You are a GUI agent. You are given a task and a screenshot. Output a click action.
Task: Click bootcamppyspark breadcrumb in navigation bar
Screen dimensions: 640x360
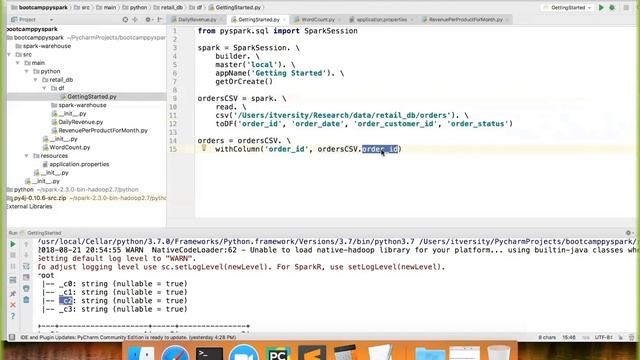43,8
